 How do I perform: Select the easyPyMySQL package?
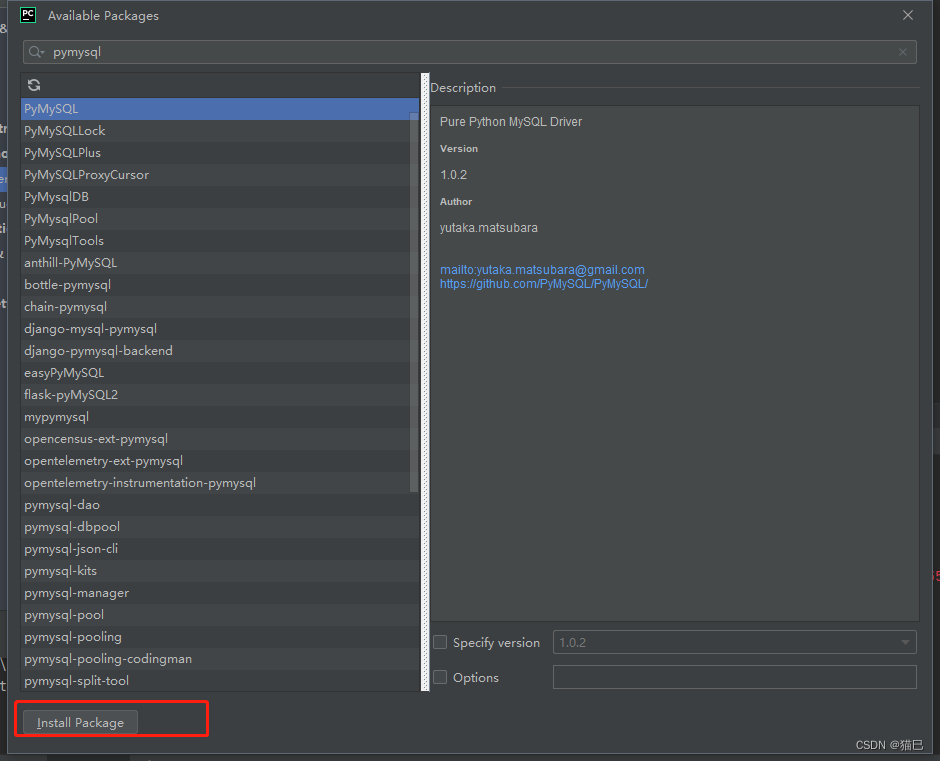(x=219, y=372)
